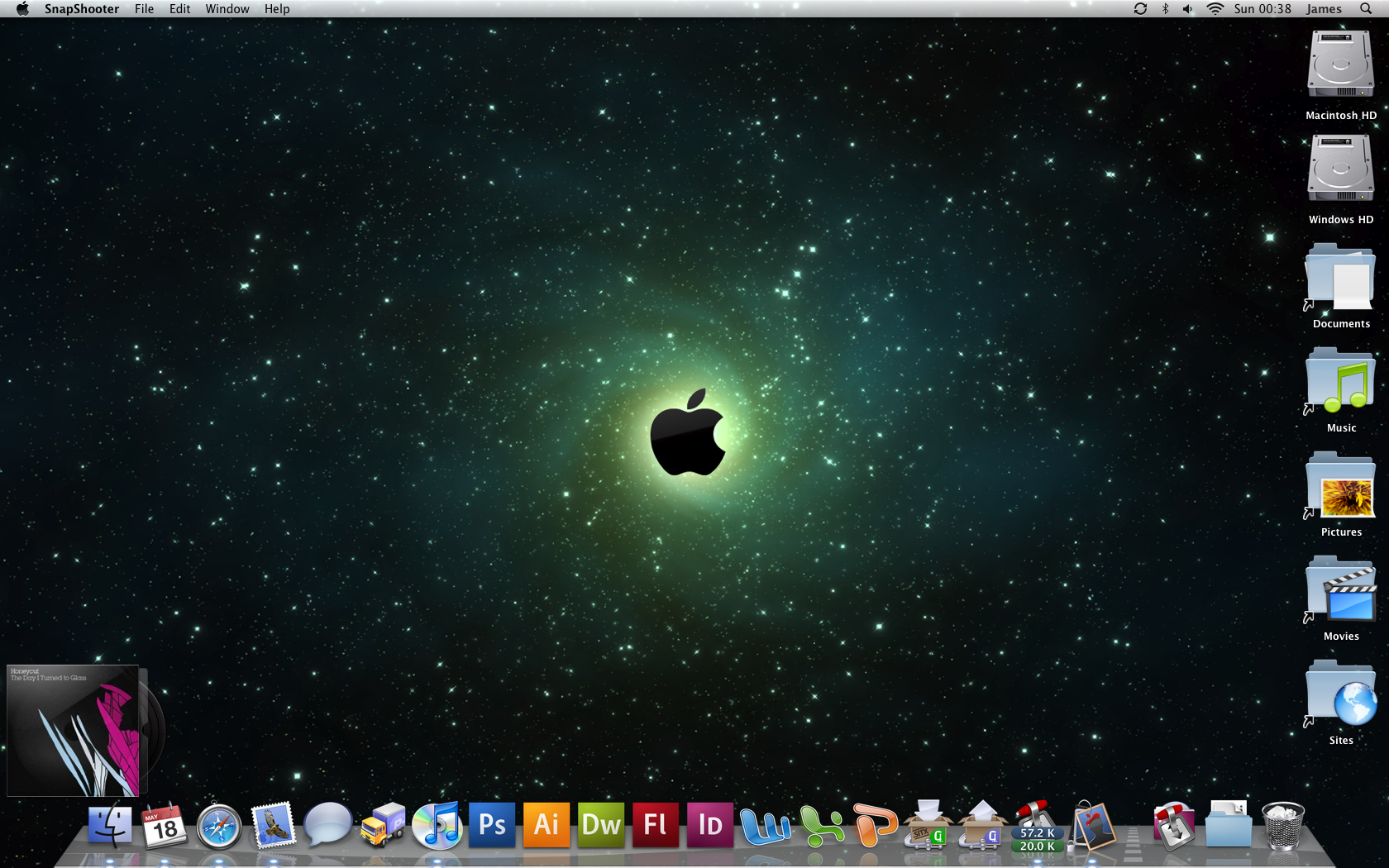
Task: Open Safari browser in the dock
Action: (x=219, y=826)
